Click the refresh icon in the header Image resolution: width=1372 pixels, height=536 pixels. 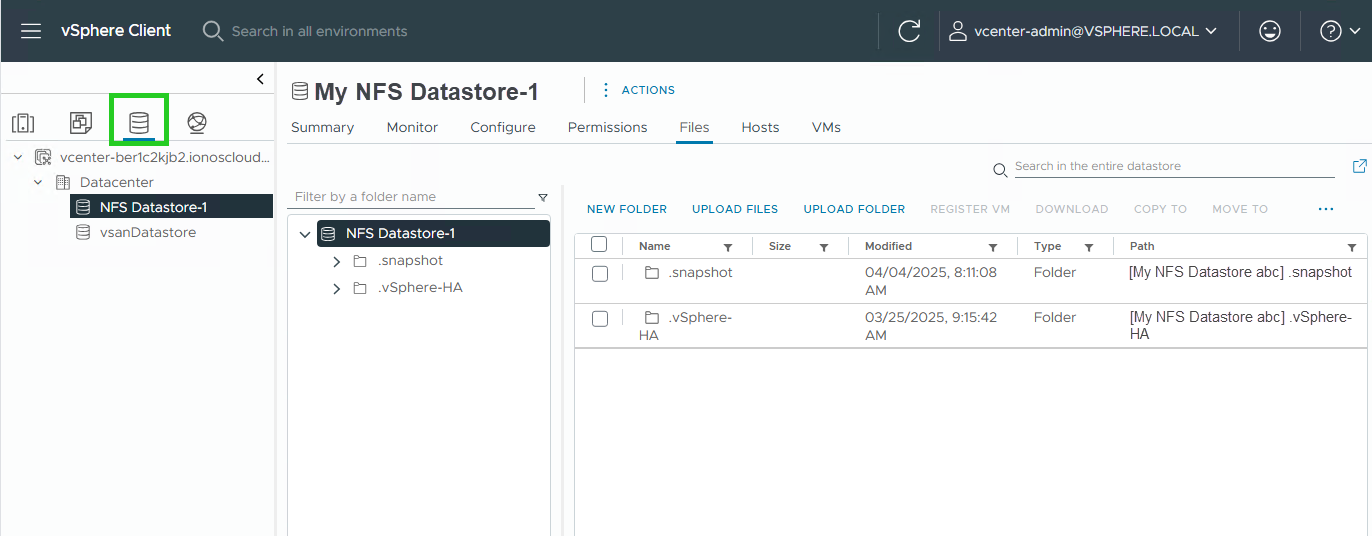(x=909, y=31)
